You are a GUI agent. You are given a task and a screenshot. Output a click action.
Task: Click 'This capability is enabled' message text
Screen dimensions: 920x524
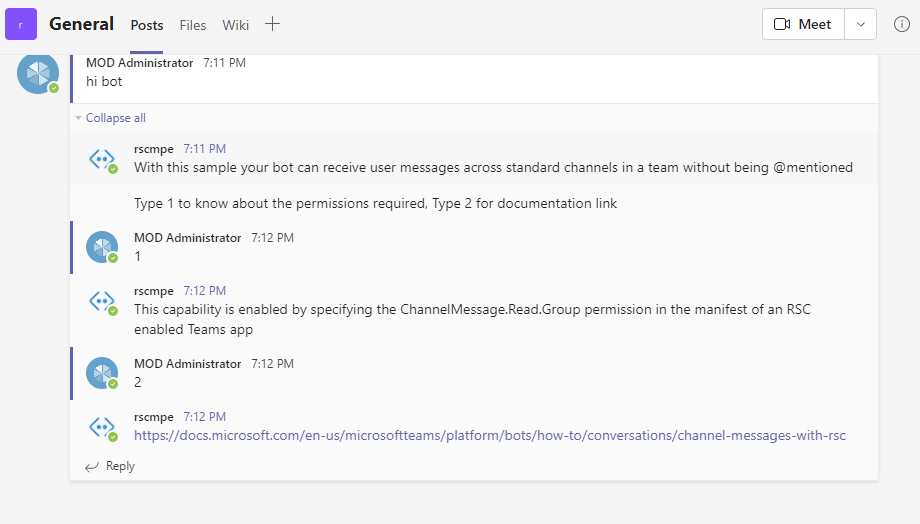tap(472, 319)
